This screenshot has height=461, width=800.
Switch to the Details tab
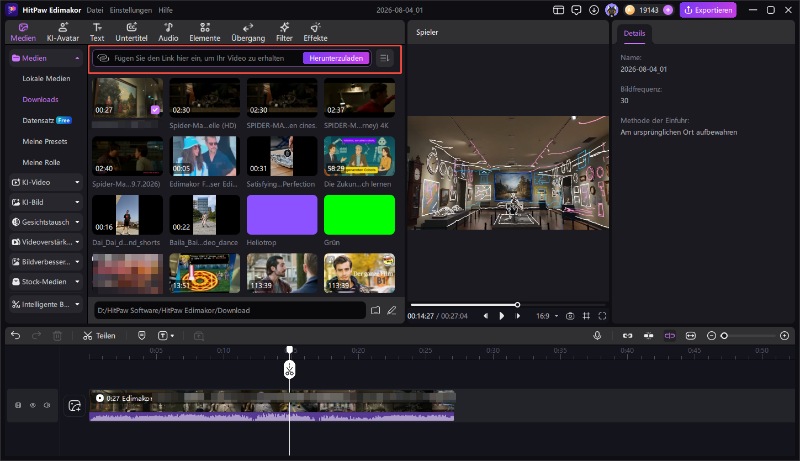point(634,33)
